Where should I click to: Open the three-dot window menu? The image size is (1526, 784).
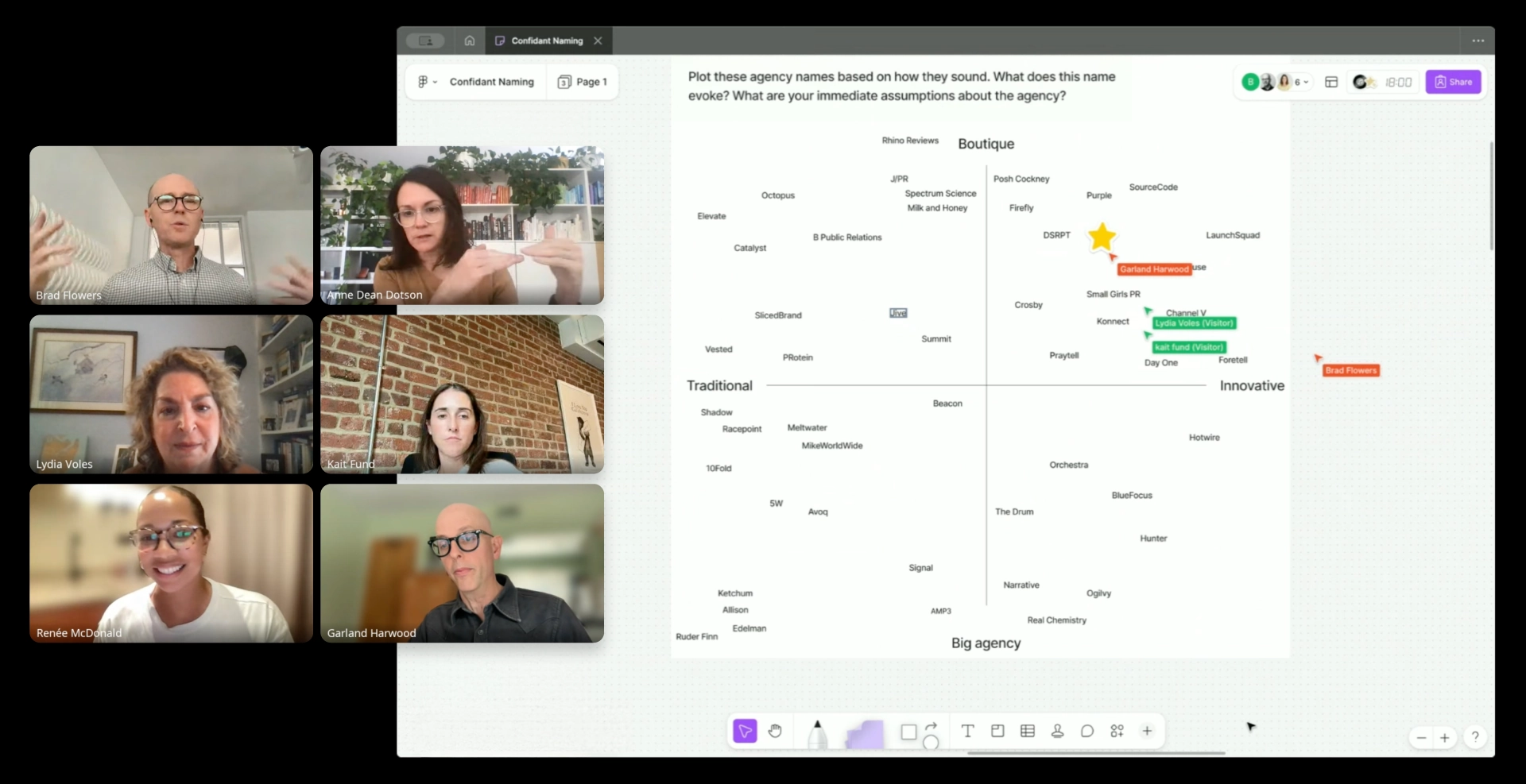[x=1478, y=41]
